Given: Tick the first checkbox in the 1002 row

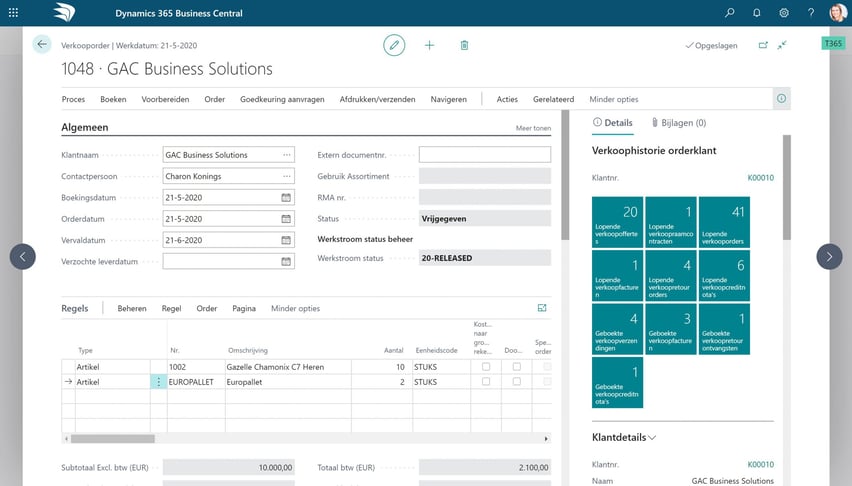Looking at the screenshot, I should (486, 367).
